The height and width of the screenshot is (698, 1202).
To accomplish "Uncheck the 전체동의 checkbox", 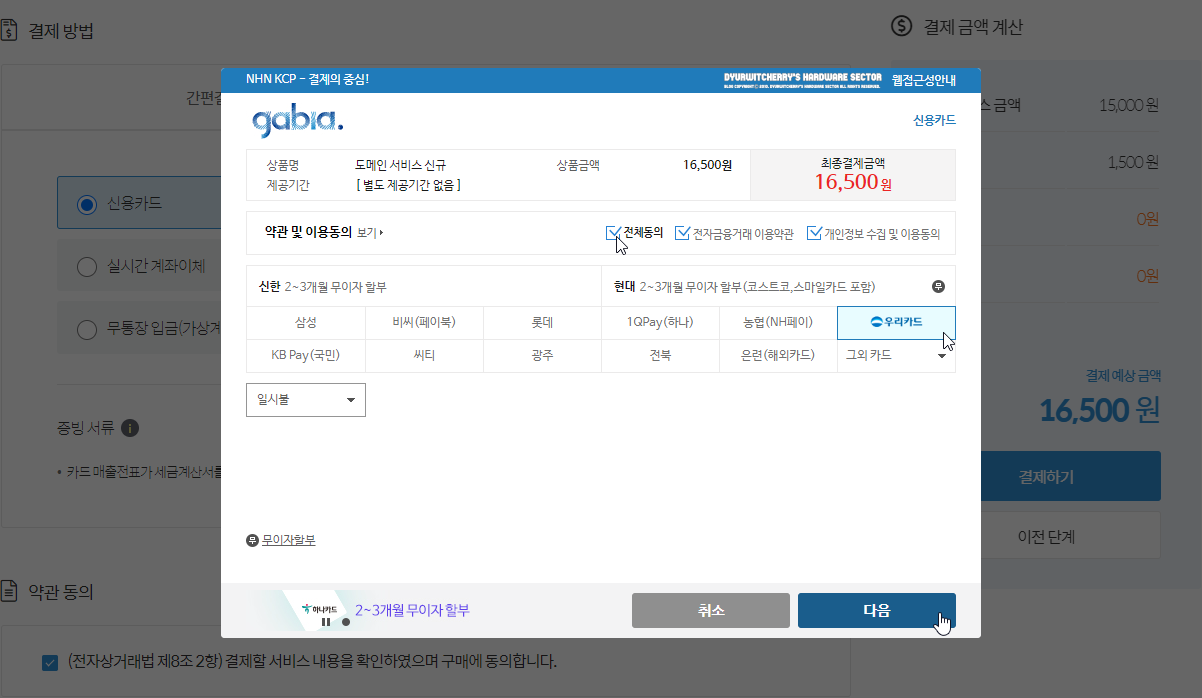I will pos(614,232).
